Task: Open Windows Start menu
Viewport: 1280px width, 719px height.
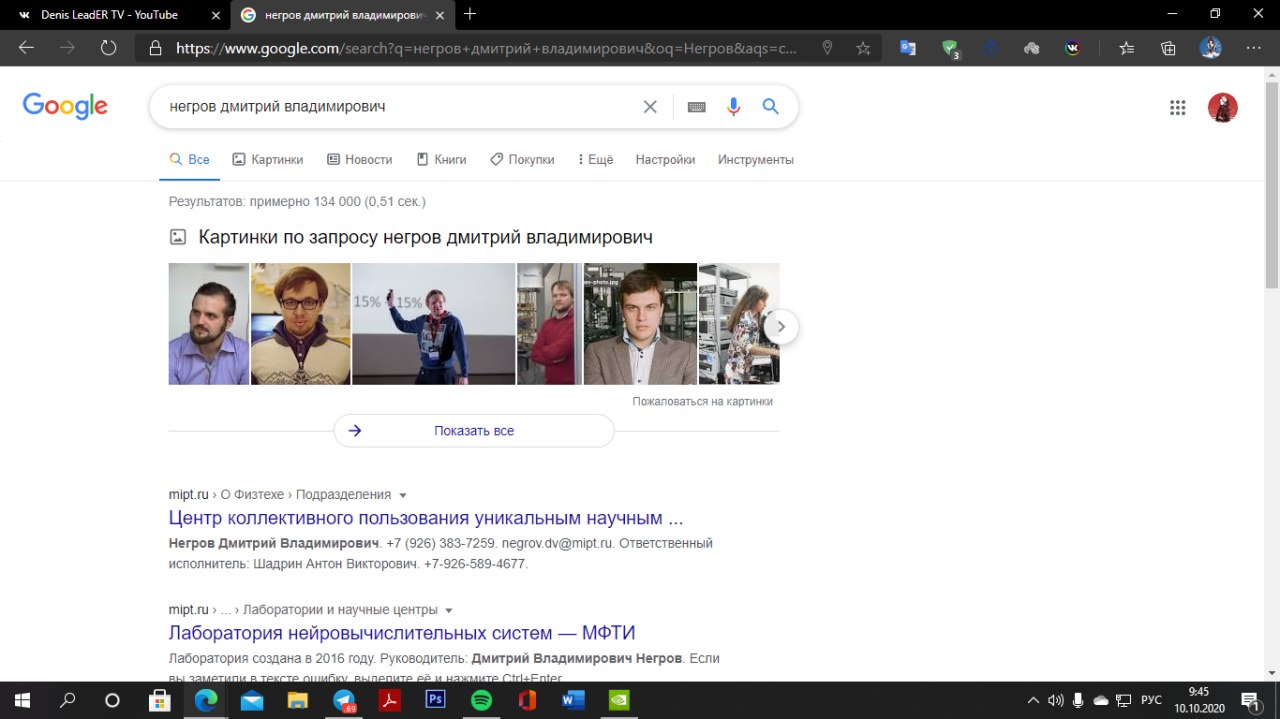Action: tap(21, 700)
